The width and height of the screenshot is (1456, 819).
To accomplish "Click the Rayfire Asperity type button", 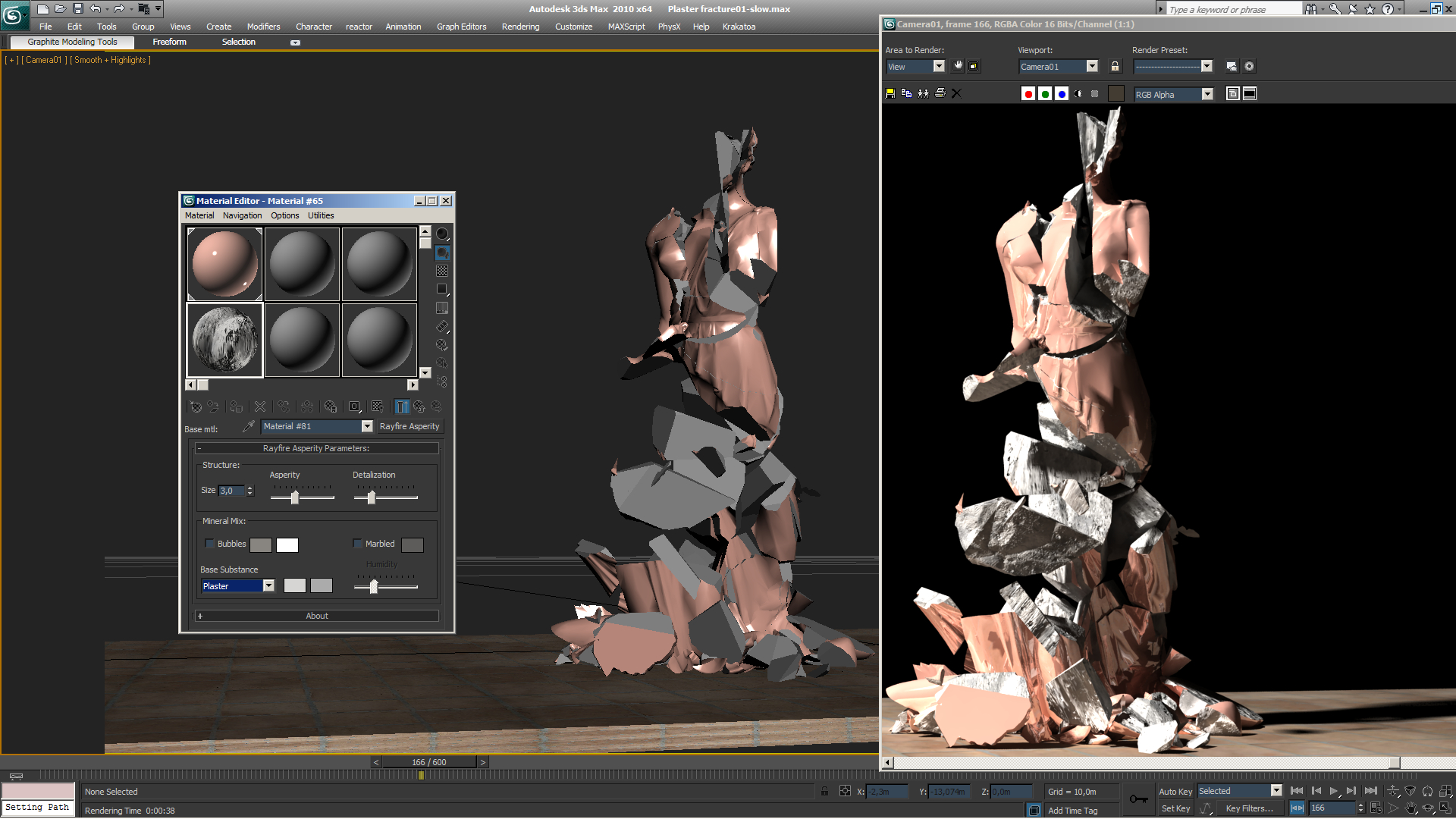I will tap(409, 427).
